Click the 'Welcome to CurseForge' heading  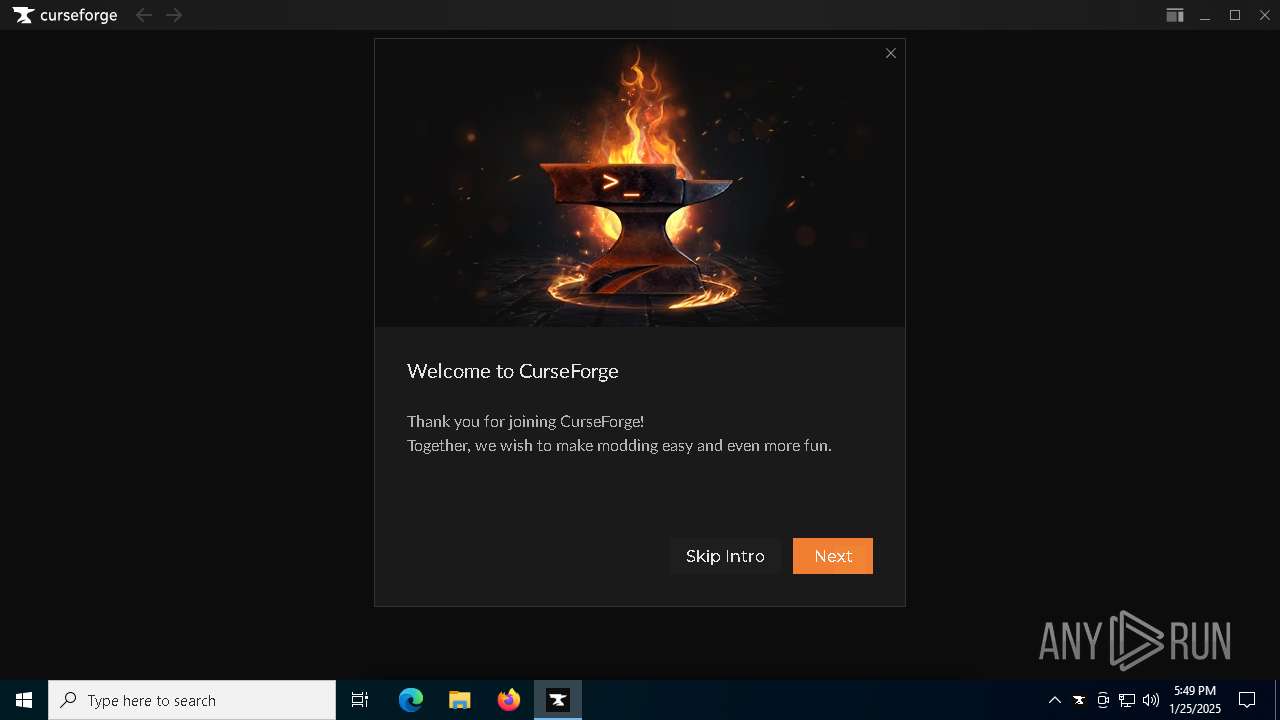pyautogui.click(x=513, y=371)
